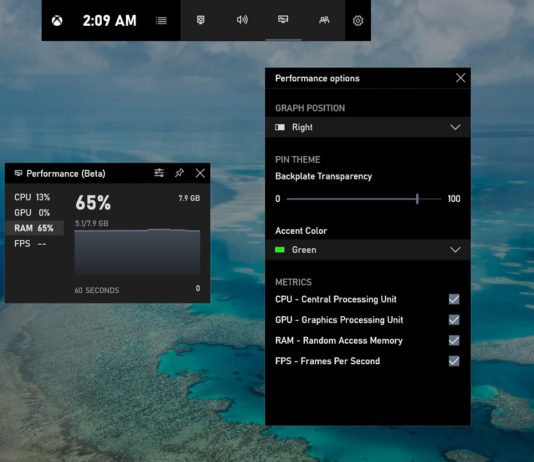
Task: Open the Accent Color dropdown set to Green
Action: tap(368, 250)
